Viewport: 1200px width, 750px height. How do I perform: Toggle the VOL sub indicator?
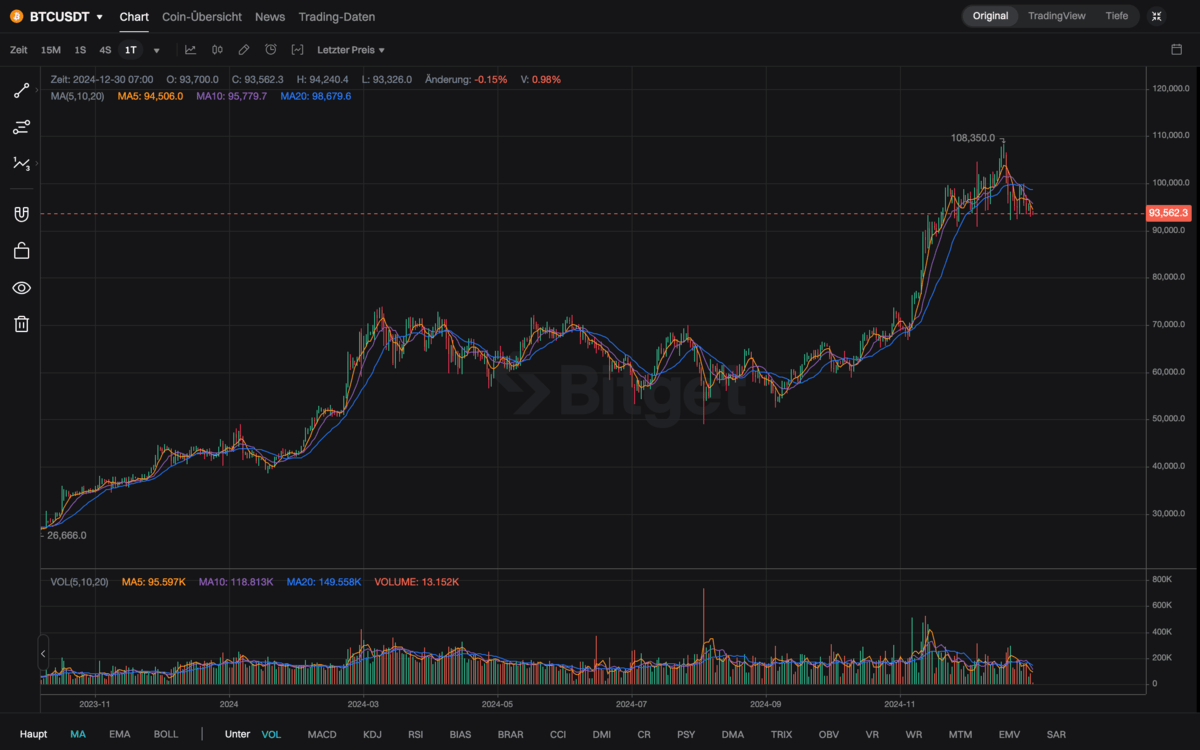tap(271, 734)
